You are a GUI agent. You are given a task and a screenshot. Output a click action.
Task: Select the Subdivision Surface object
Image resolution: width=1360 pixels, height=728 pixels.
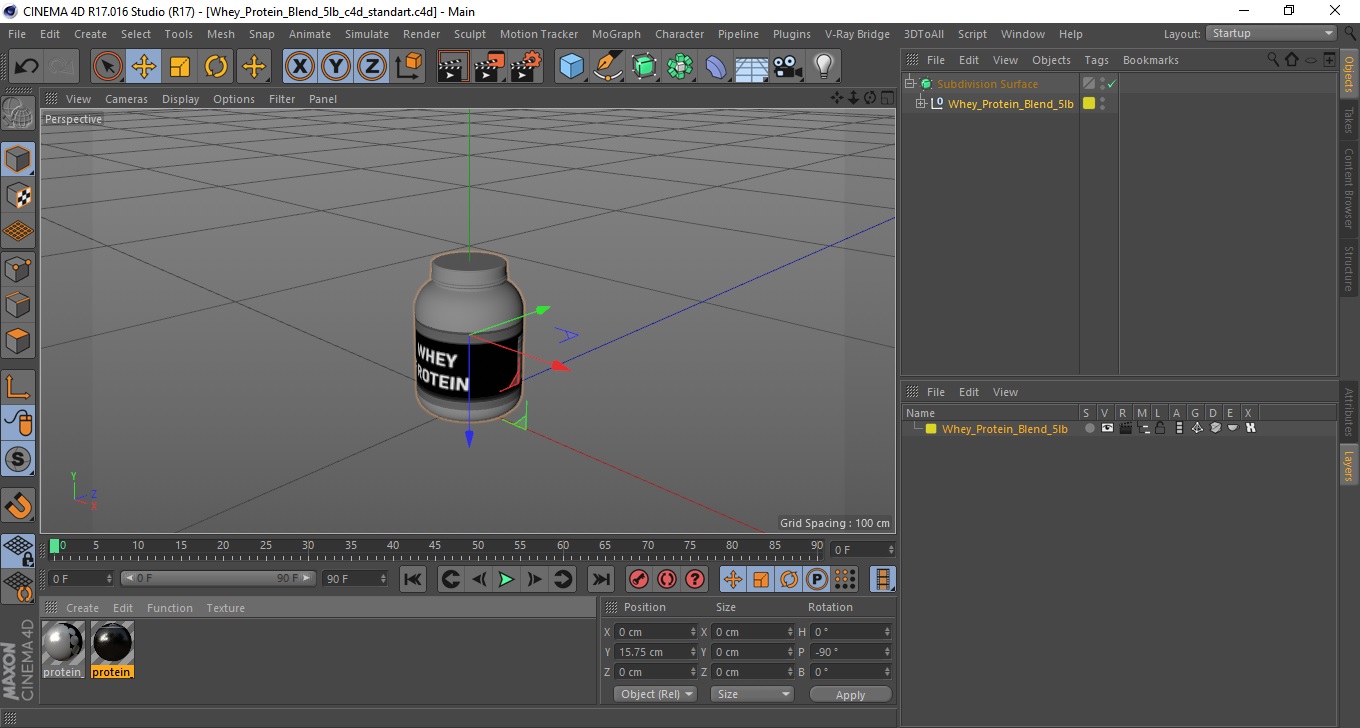[987, 84]
